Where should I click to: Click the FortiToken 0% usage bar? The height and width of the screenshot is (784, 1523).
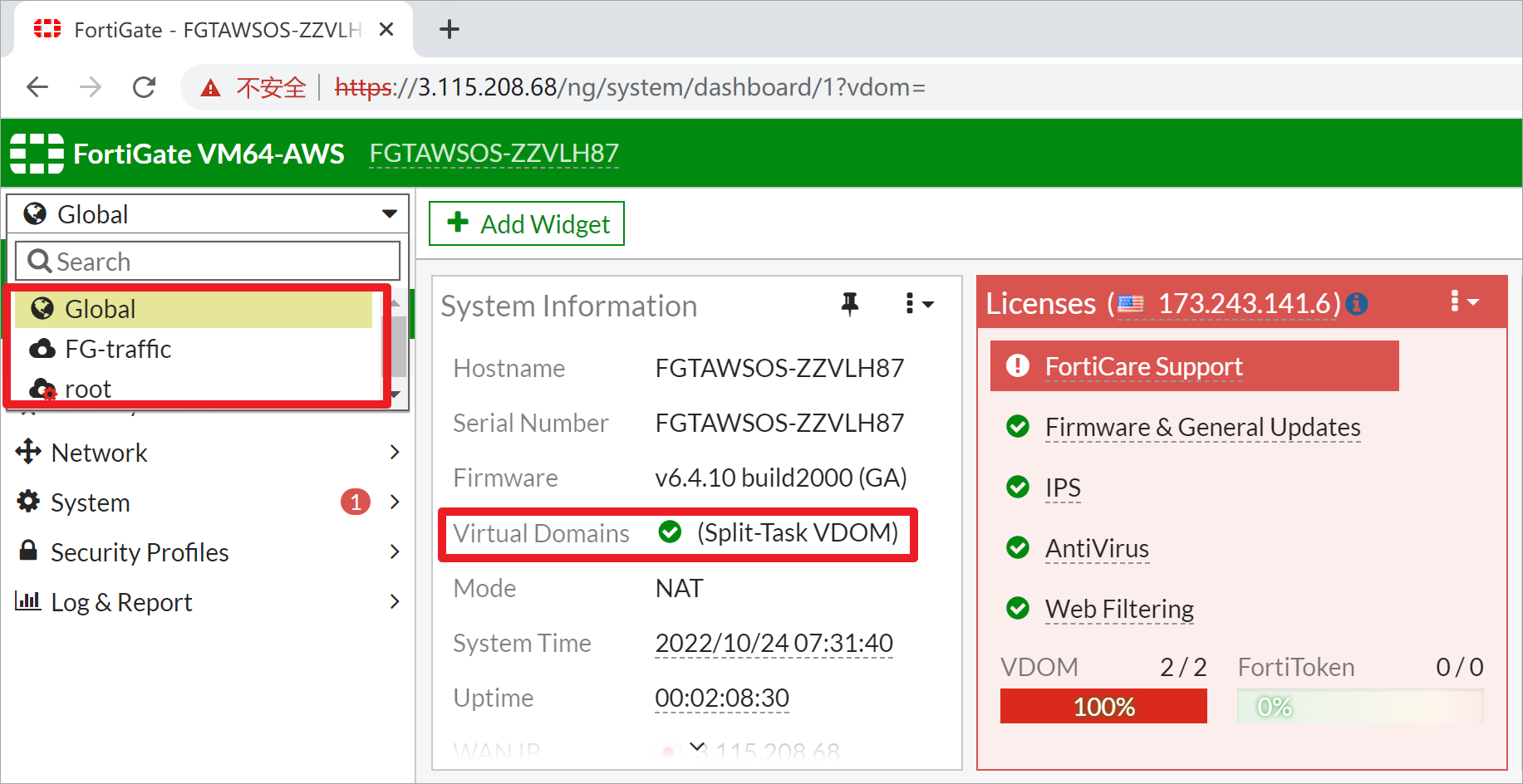(x=1360, y=706)
